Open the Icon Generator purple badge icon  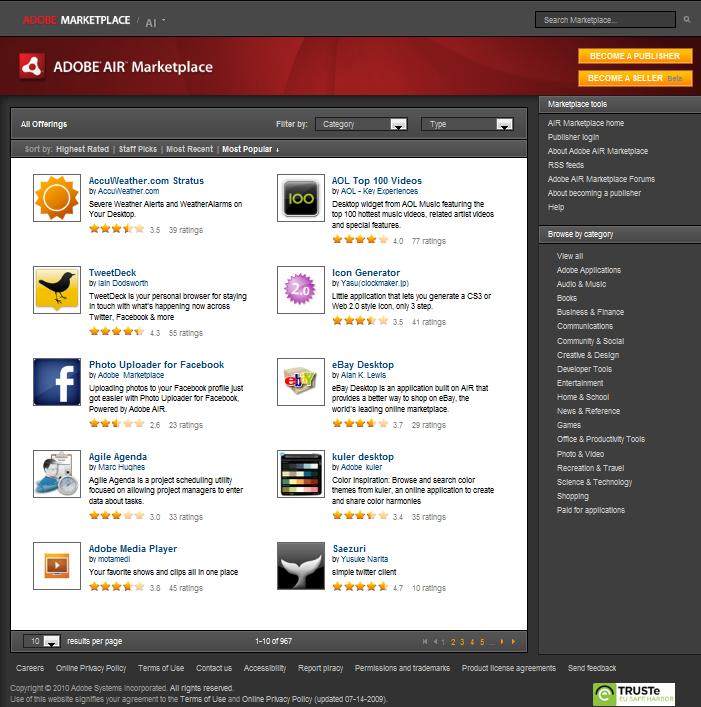point(301,290)
